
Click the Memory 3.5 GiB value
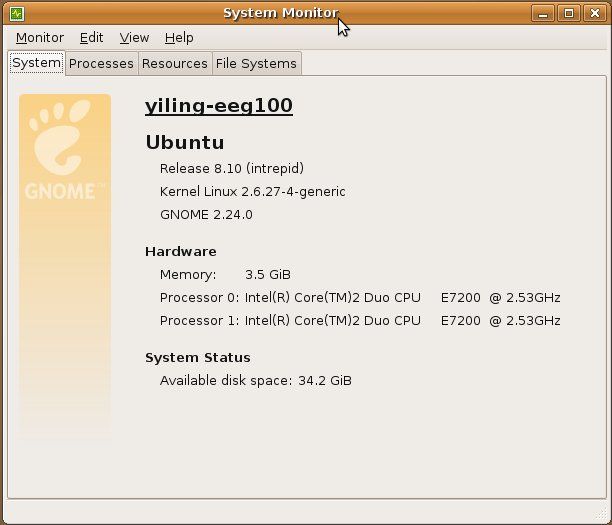(x=268, y=274)
